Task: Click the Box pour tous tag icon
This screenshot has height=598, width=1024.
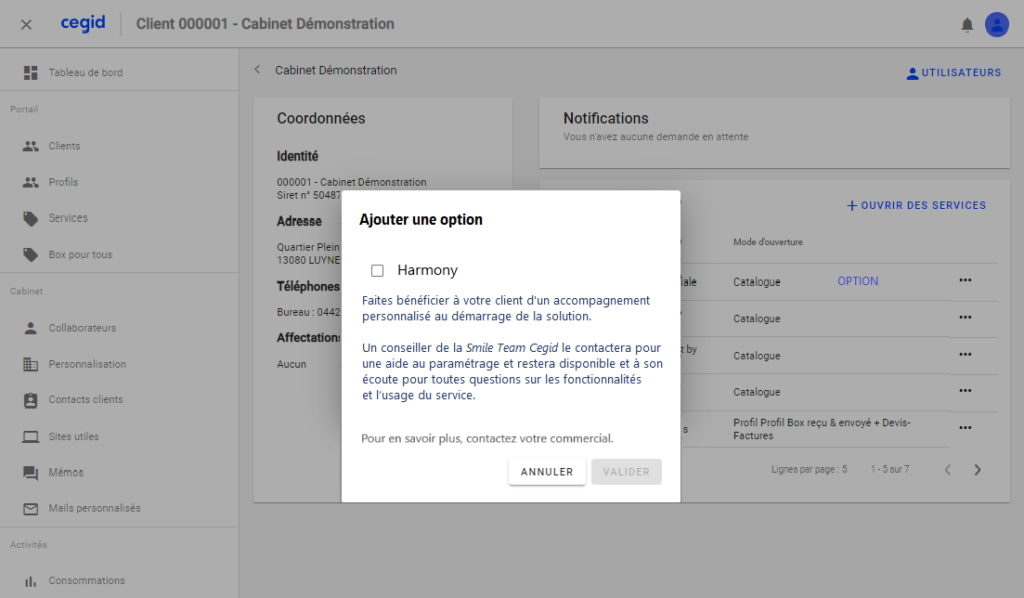Action: 31,255
